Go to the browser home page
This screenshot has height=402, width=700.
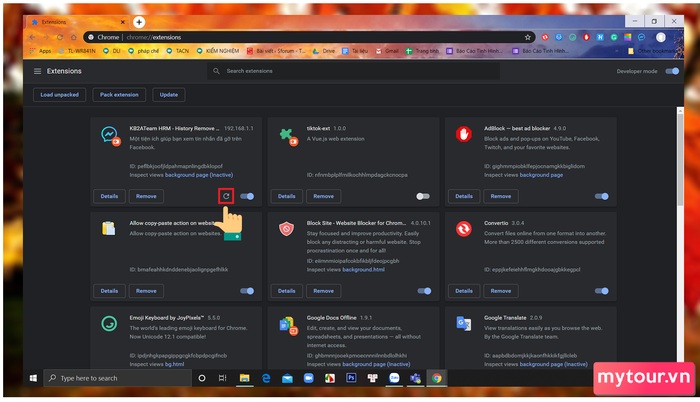[74, 38]
